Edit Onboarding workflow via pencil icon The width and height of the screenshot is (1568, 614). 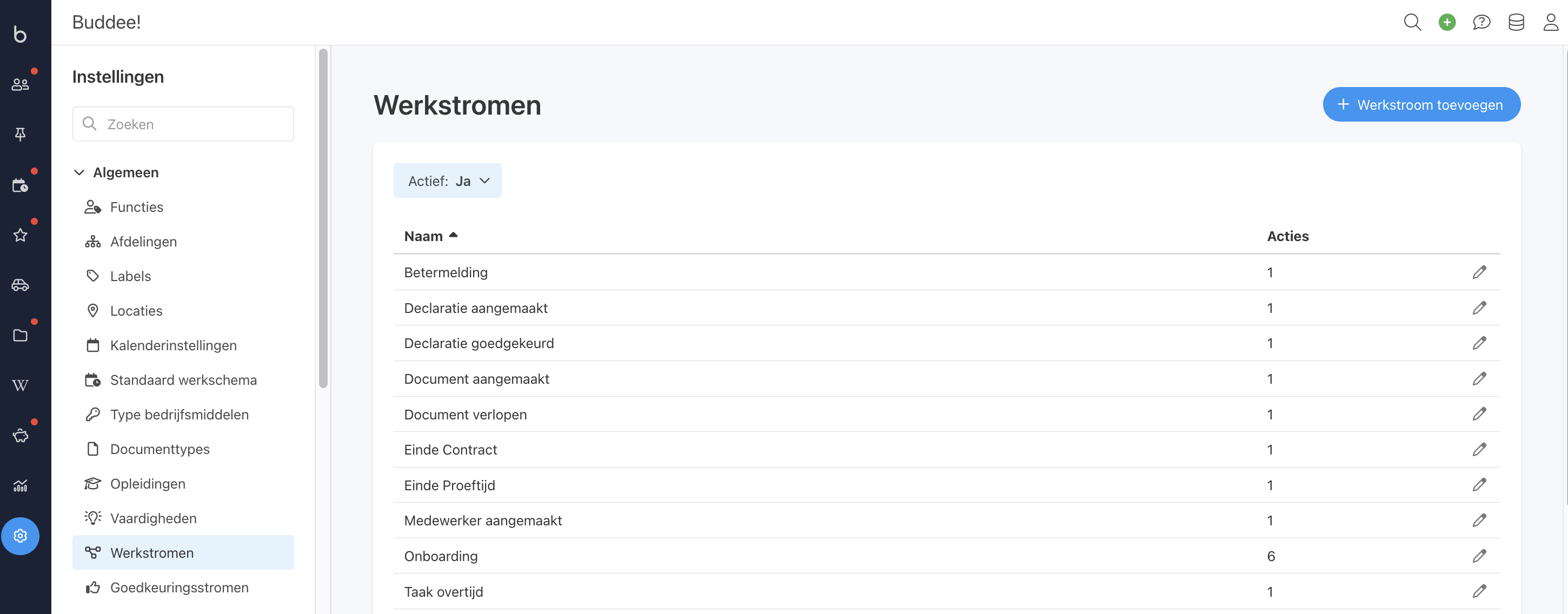pyautogui.click(x=1479, y=556)
